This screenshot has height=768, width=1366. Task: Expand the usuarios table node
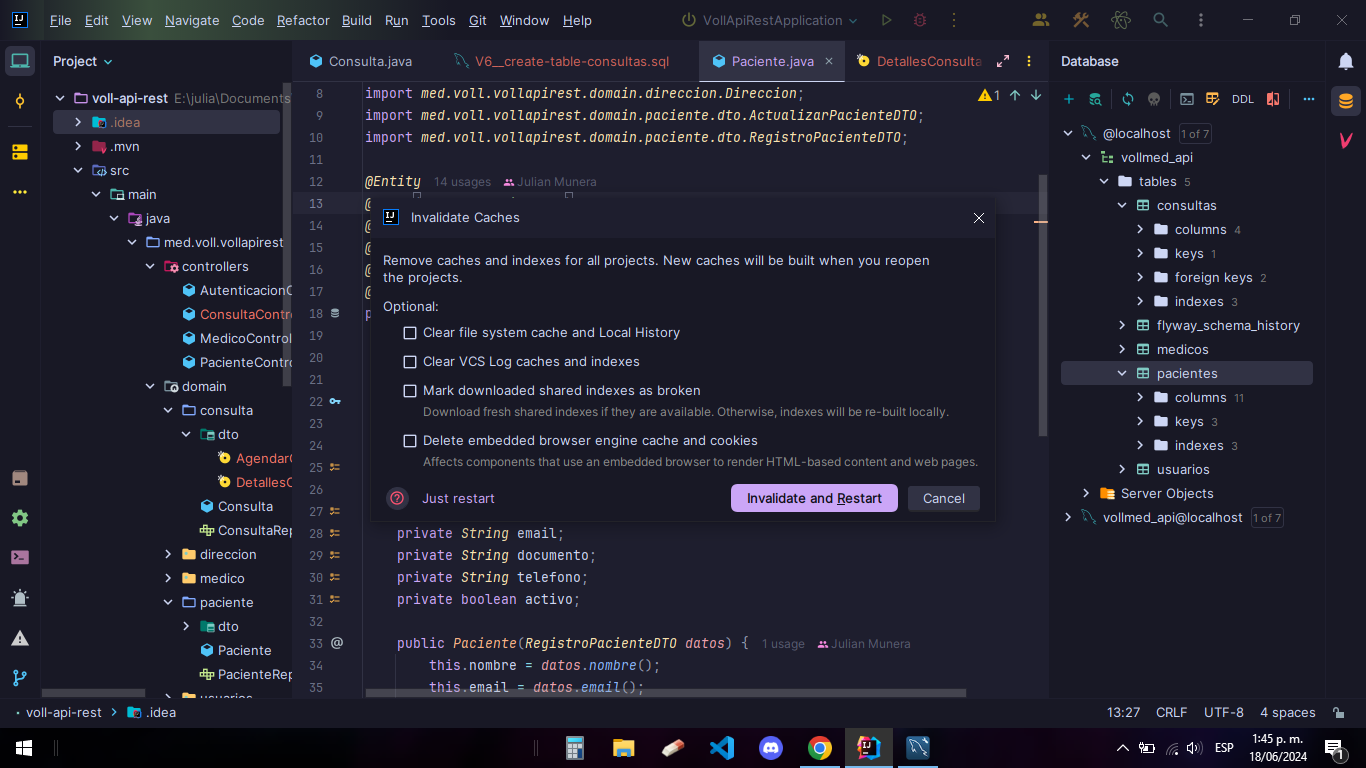tap(1122, 469)
